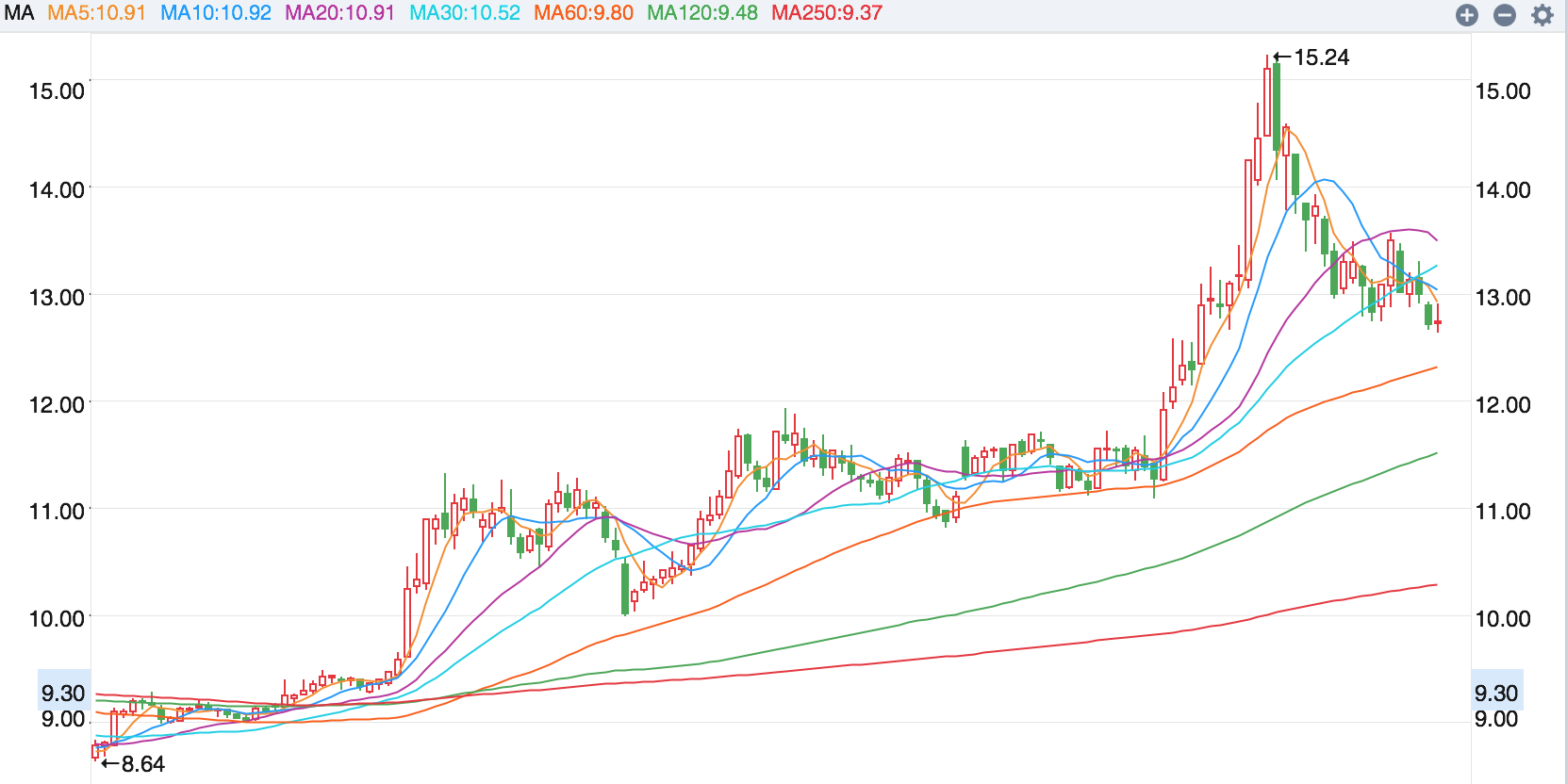Click the 14.00 label on right axis
The width and height of the screenshot is (1567, 784).
point(1503,190)
